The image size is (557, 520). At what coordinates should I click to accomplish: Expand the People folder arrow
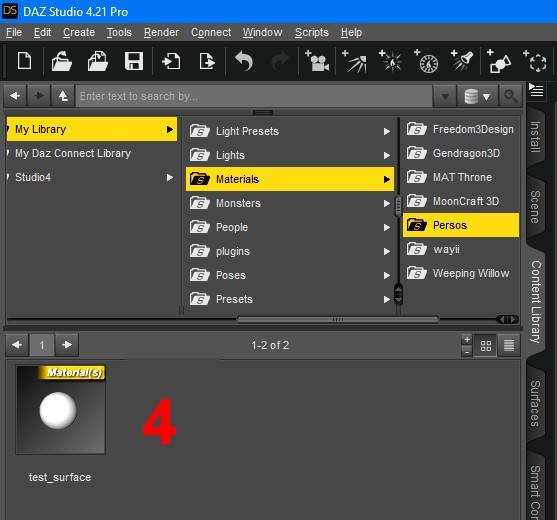[x=387, y=227]
